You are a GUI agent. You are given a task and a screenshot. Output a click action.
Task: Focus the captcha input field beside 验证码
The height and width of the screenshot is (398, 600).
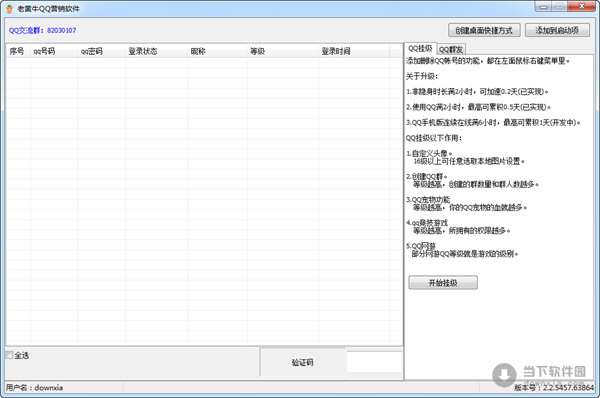(375, 362)
